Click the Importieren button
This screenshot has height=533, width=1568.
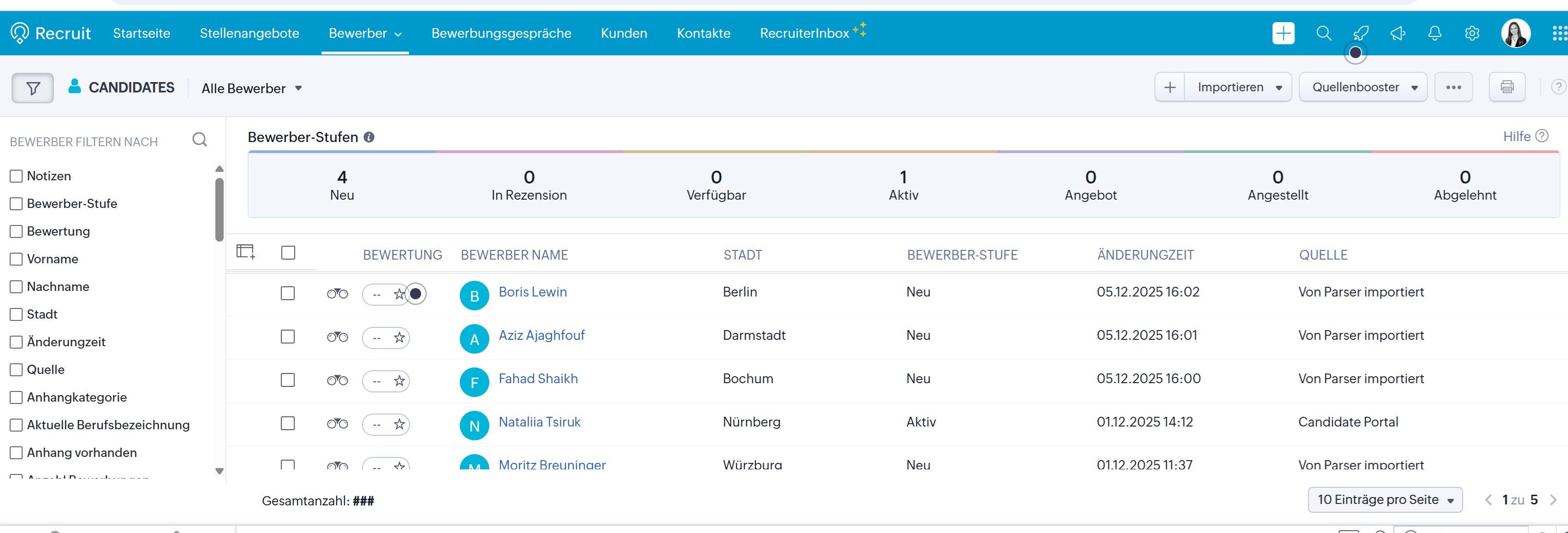1230,88
